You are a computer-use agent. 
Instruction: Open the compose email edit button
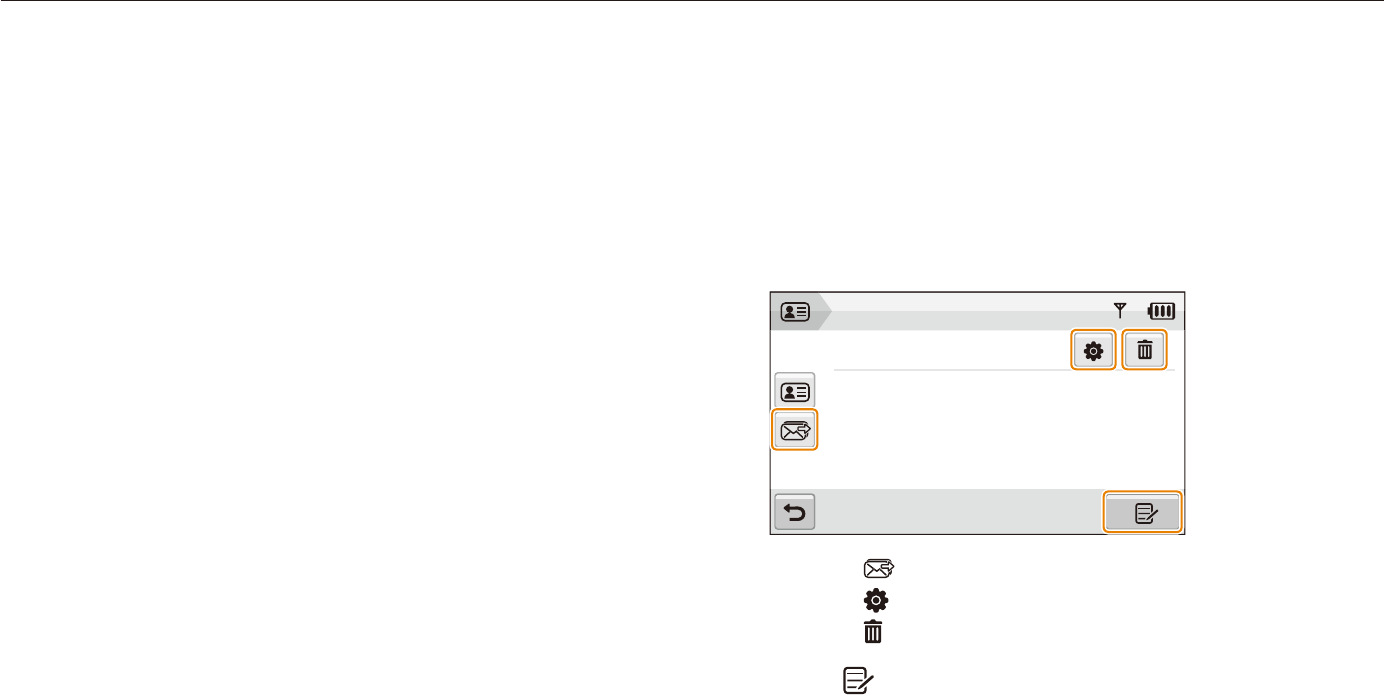tap(1144, 513)
